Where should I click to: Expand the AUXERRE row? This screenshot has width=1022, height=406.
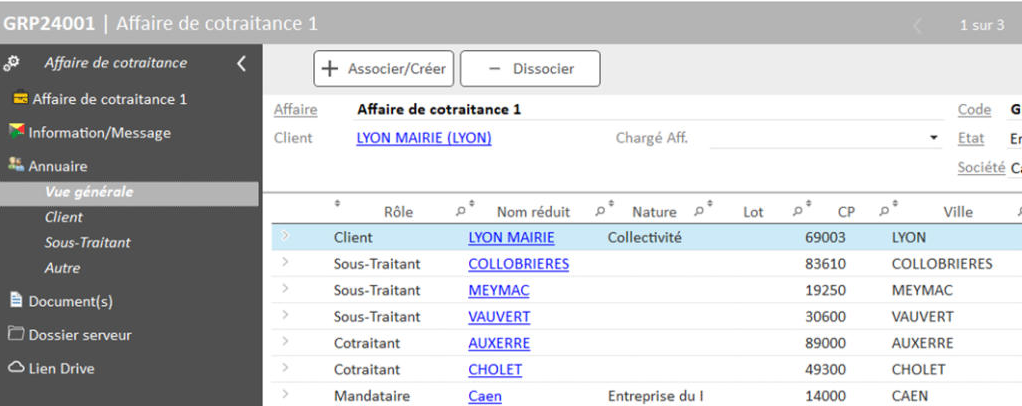coord(284,341)
